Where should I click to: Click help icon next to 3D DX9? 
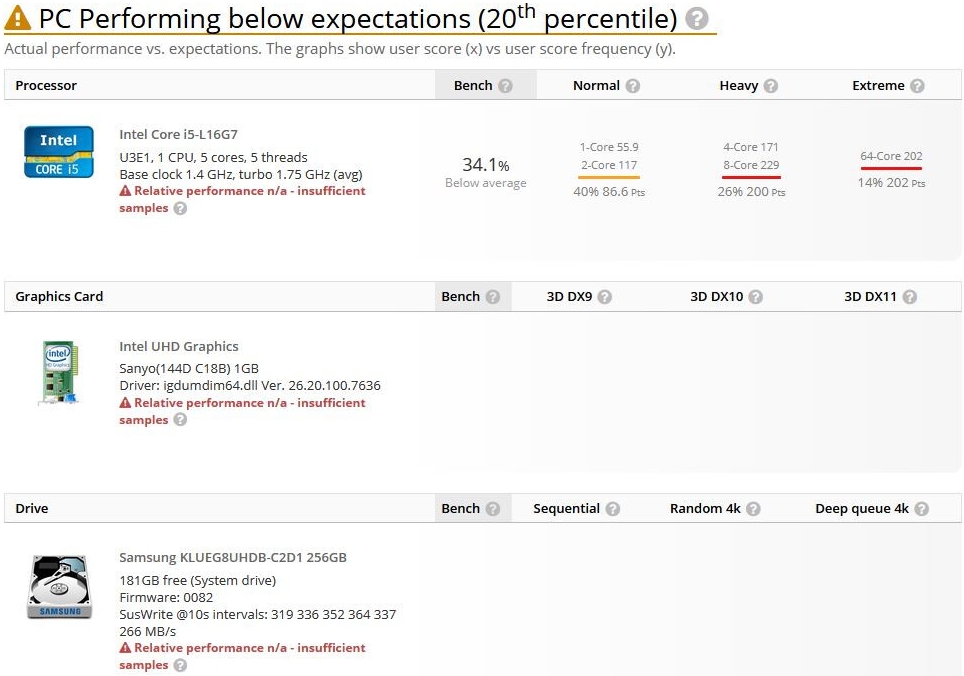(605, 297)
